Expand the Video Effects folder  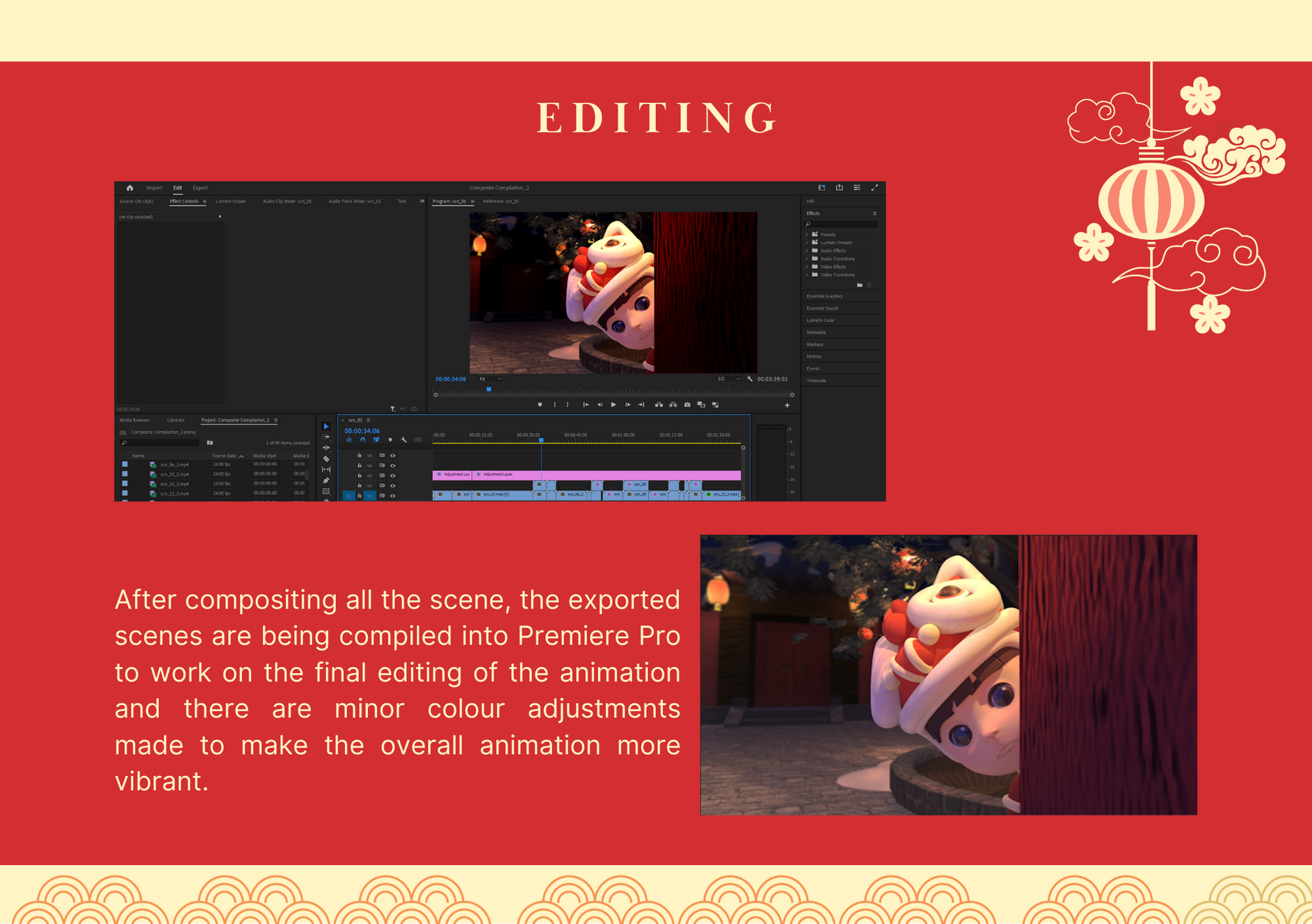807,267
